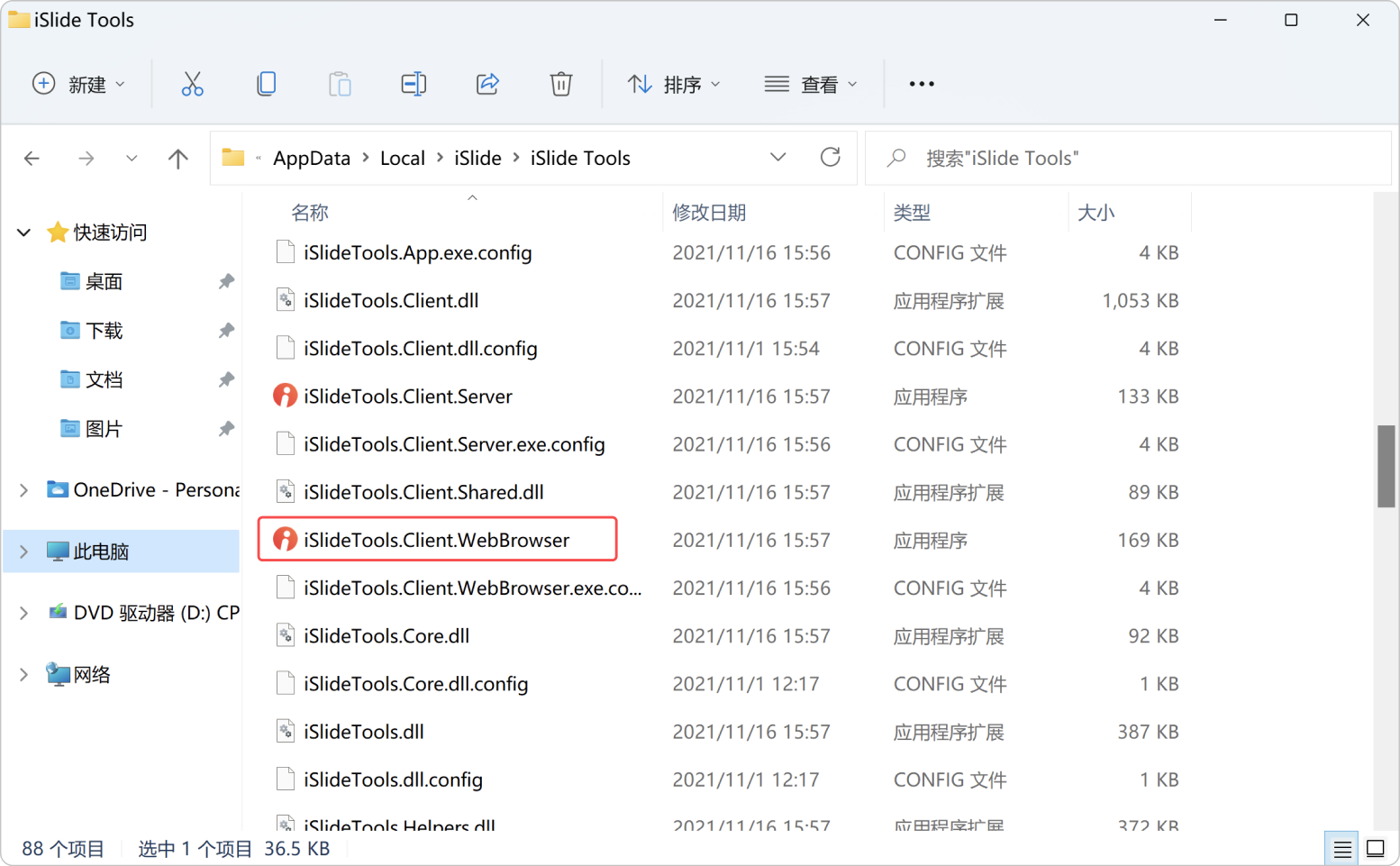Screen dimensions: 1400x866
Task: Expand the DVD 驱动器 (D:) node
Action: coord(24,613)
